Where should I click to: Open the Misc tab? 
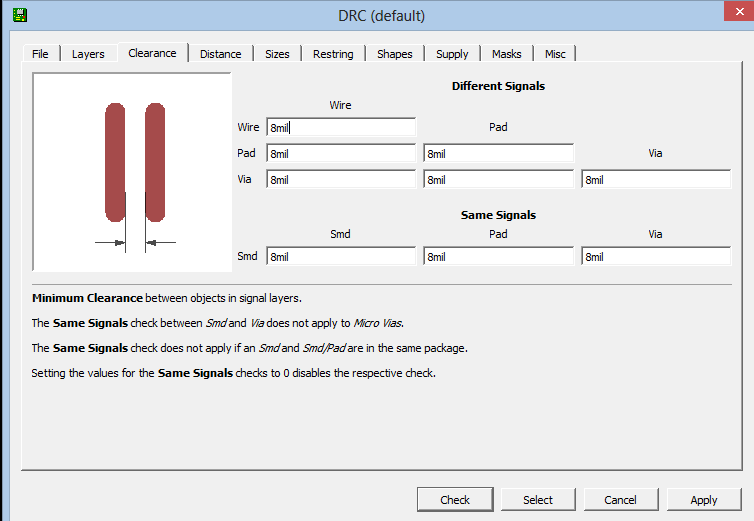click(555, 54)
